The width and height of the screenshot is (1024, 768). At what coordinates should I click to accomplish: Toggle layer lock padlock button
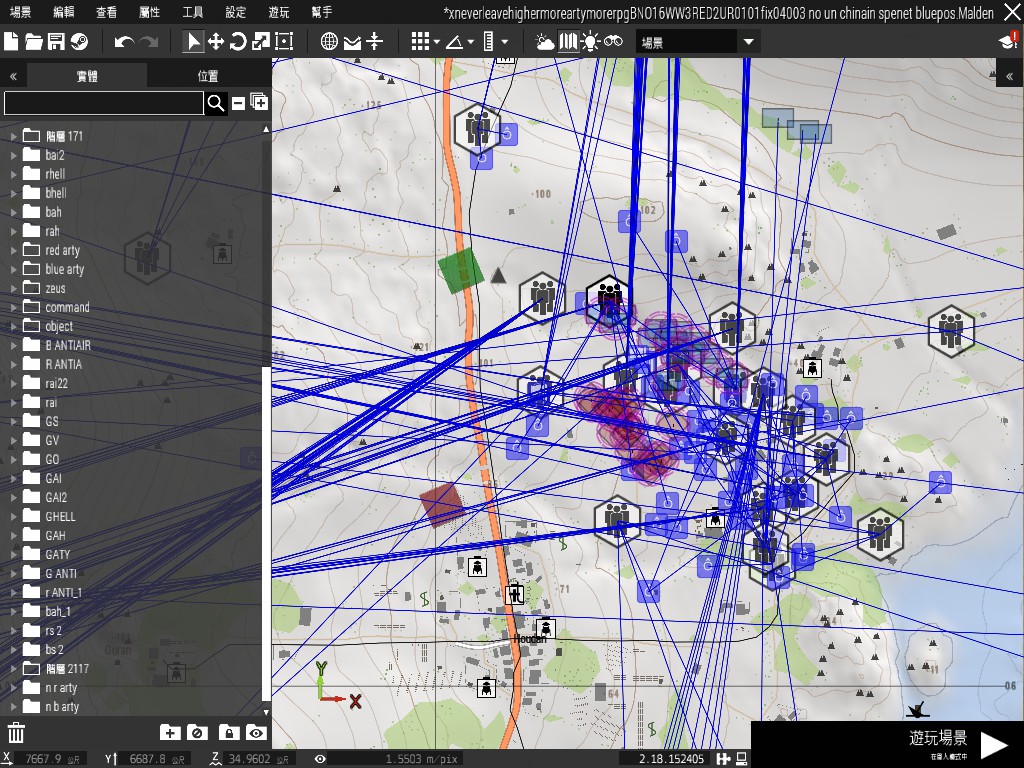pyautogui.click(x=229, y=733)
